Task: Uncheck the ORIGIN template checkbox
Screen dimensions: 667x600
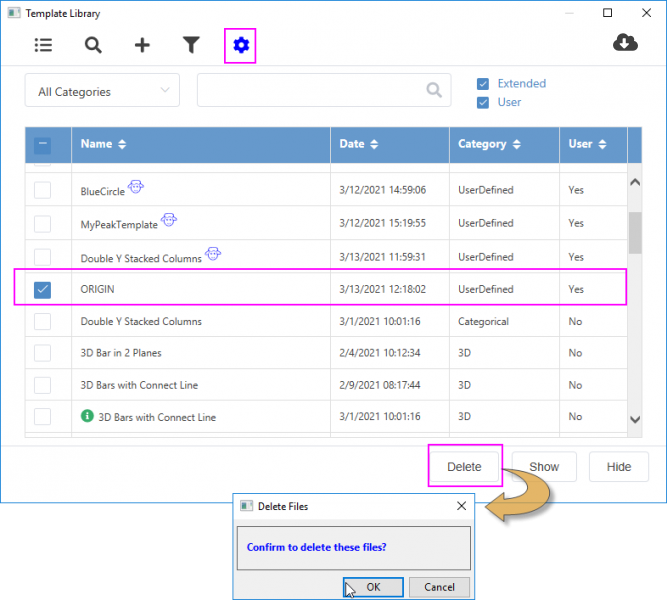Action: click(43, 289)
